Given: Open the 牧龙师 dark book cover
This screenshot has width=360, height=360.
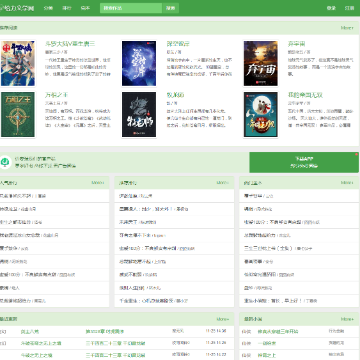Looking at the screenshot, I should click(139, 115).
